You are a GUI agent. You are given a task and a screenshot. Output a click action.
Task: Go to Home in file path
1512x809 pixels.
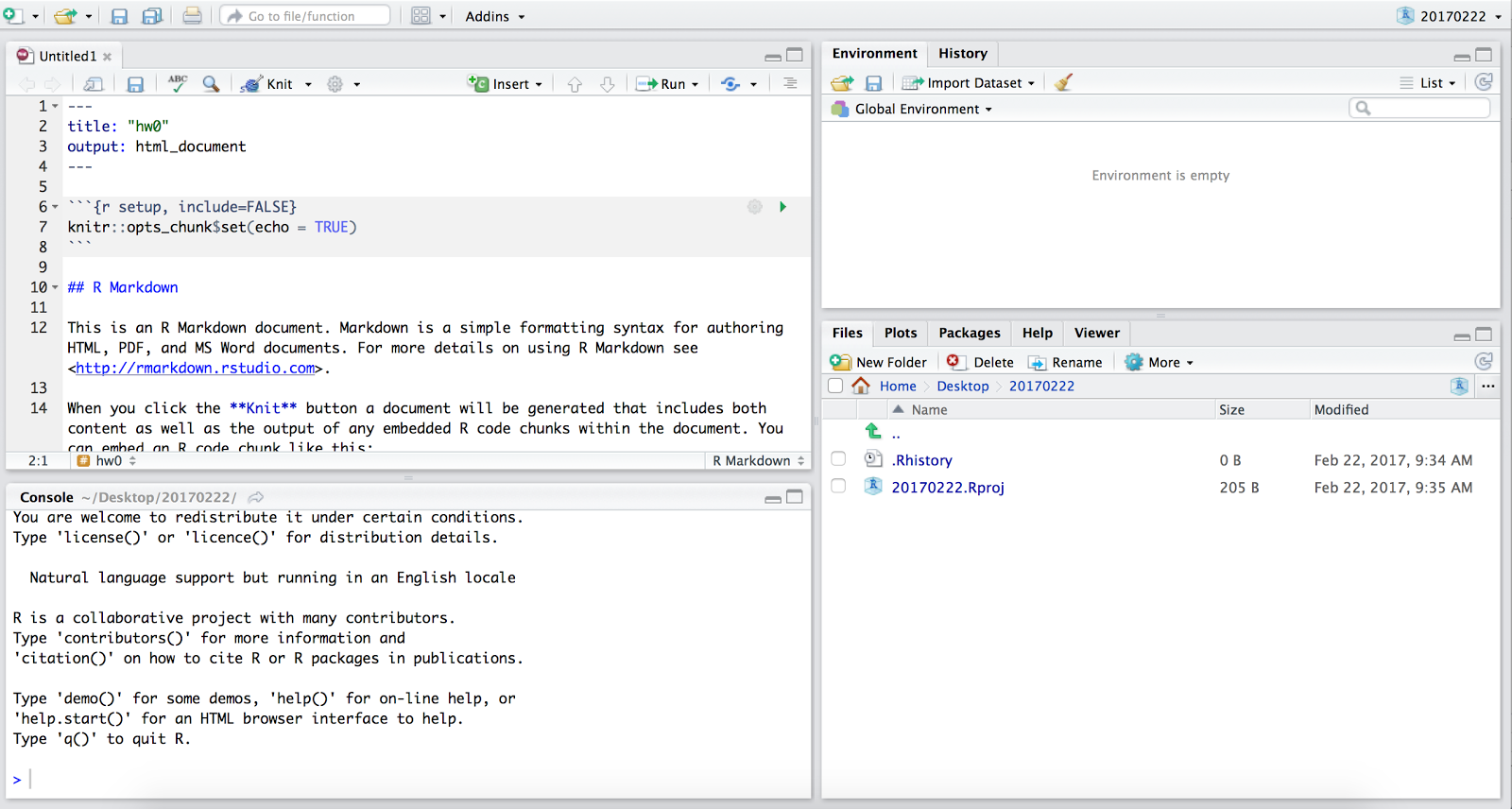(x=898, y=386)
